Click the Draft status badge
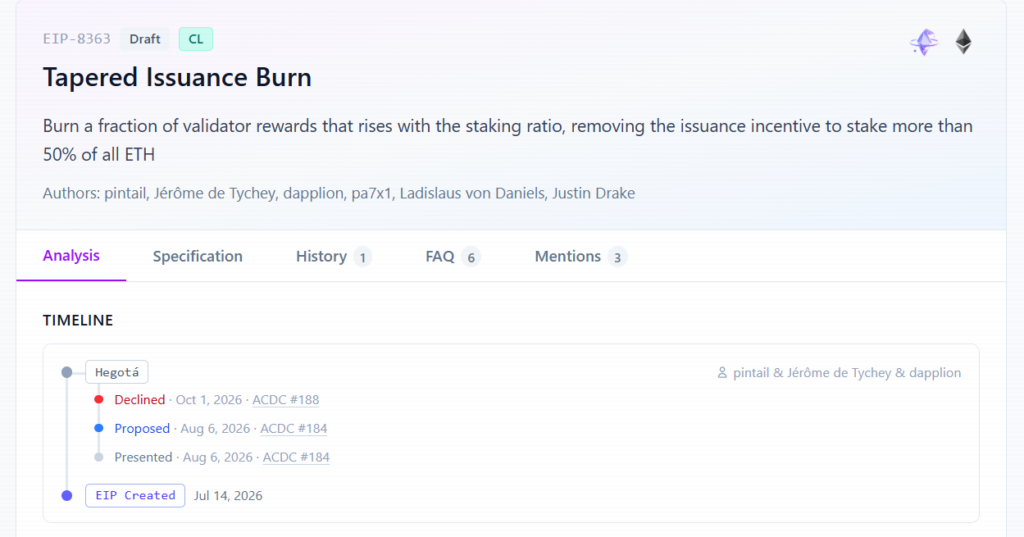1024x537 pixels. (x=144, y=39)
